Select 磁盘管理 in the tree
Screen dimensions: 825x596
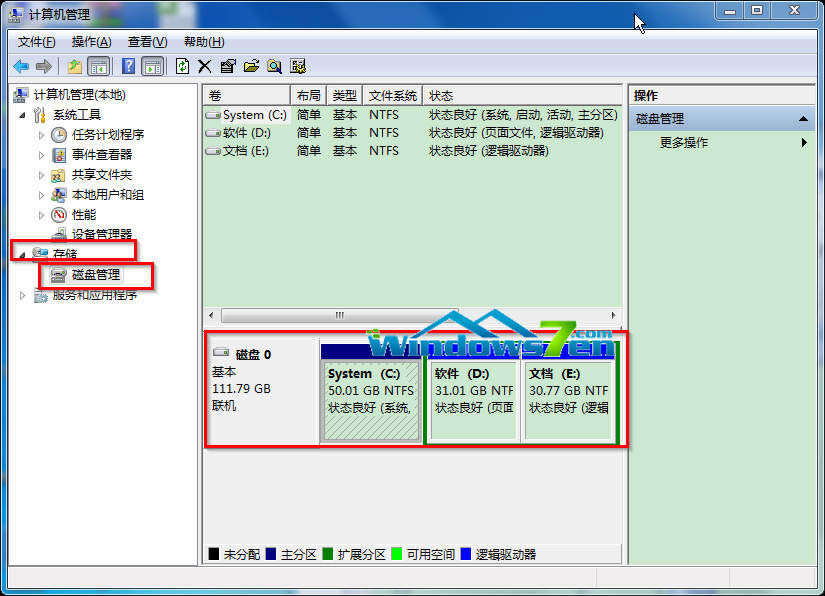96,274
